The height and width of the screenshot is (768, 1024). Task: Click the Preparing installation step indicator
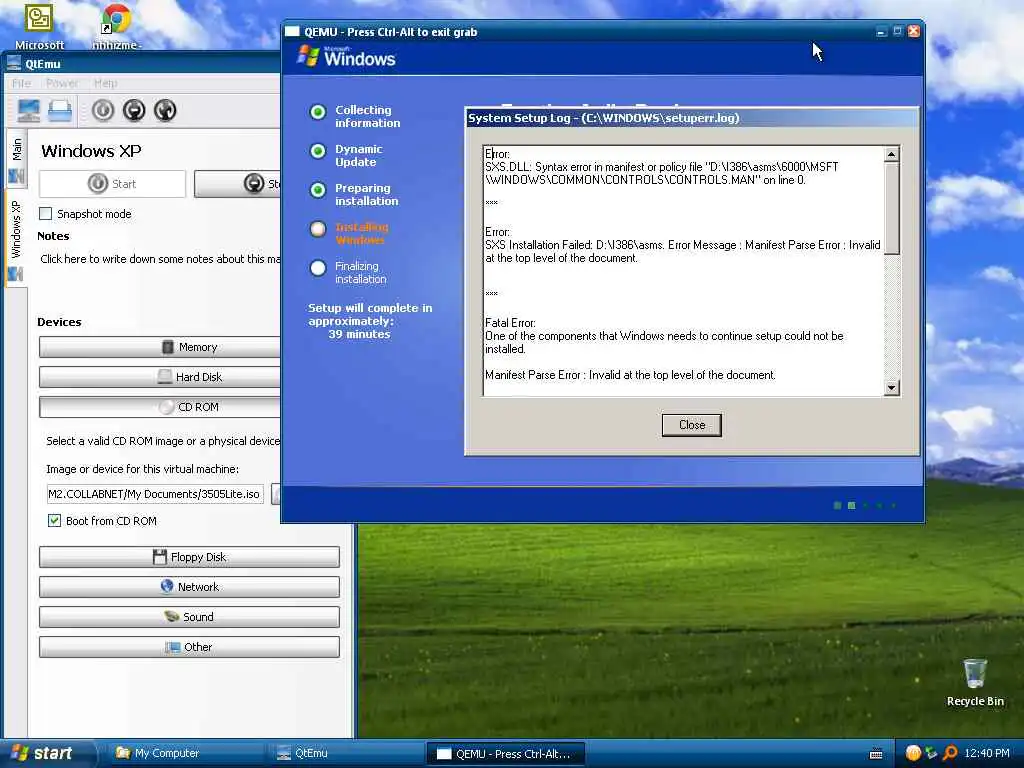[x=318, y=190]
